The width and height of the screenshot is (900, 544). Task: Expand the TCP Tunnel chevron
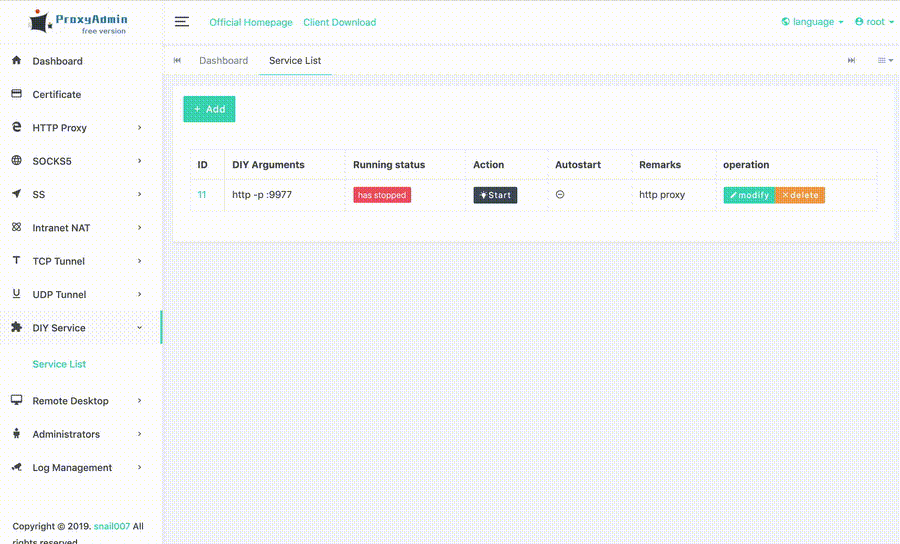pos(139,261)
